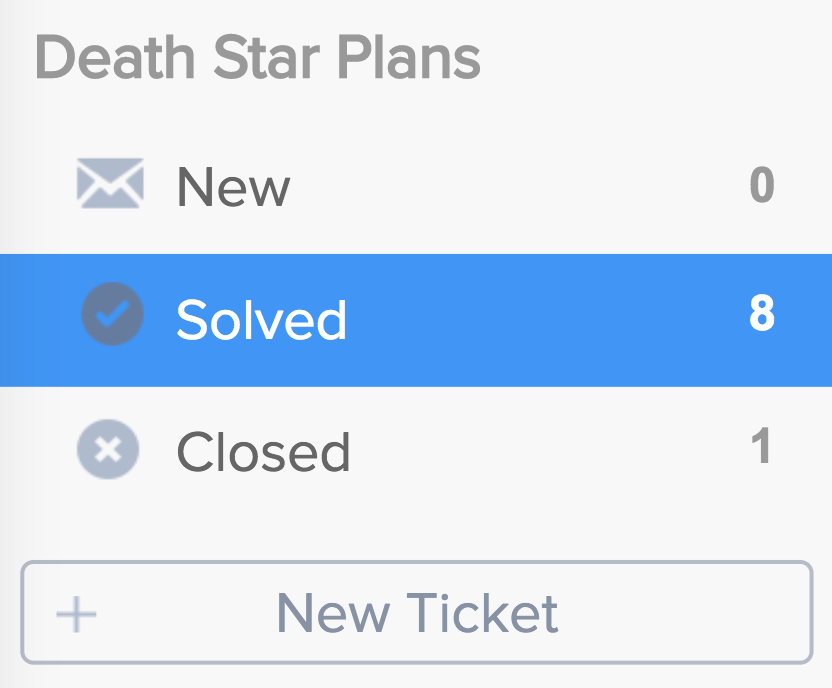Click the New Ticket button text
The height and width of the screenshot is (688, 832).
coord(418,613)
